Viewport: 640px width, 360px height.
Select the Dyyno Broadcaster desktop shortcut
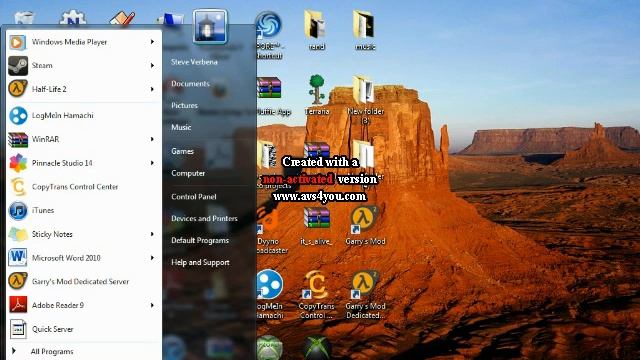click(x=270, y=231)
